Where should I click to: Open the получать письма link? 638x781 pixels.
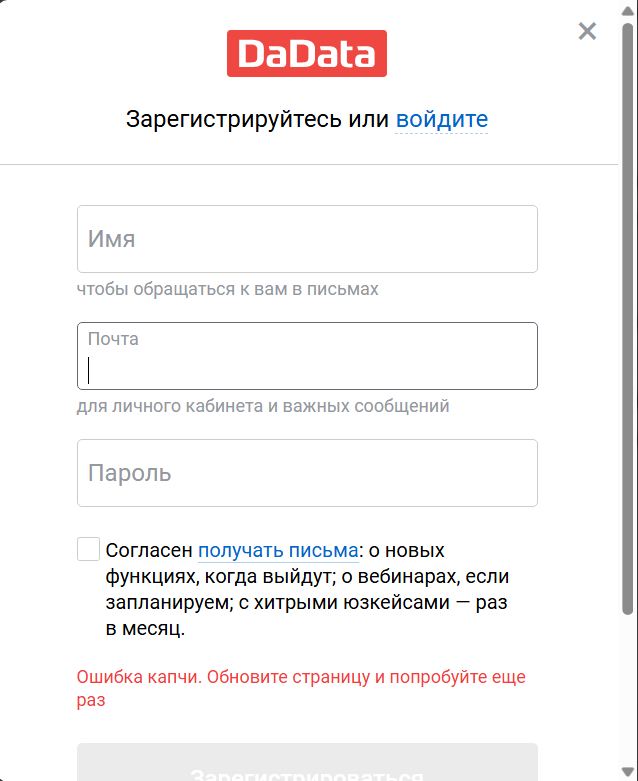(278, 550)
